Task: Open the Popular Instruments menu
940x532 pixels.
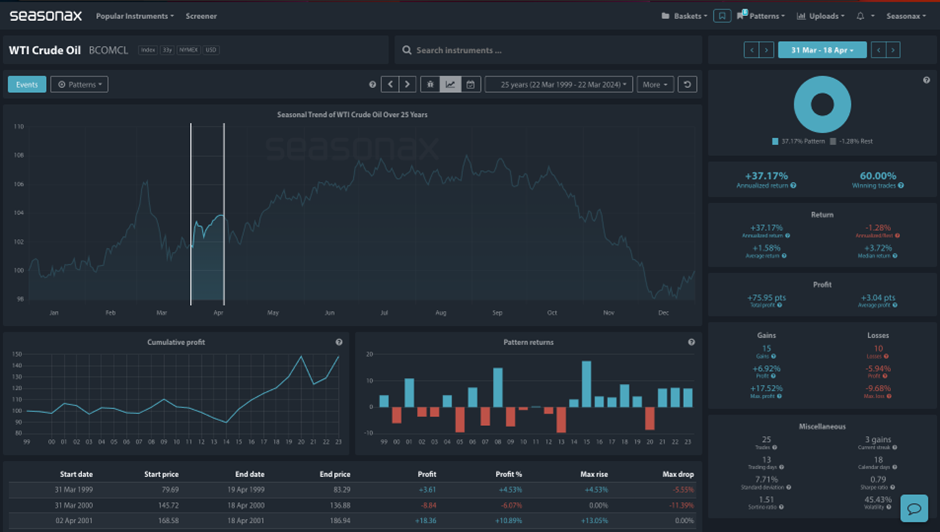Action: [x=134, y=16]
